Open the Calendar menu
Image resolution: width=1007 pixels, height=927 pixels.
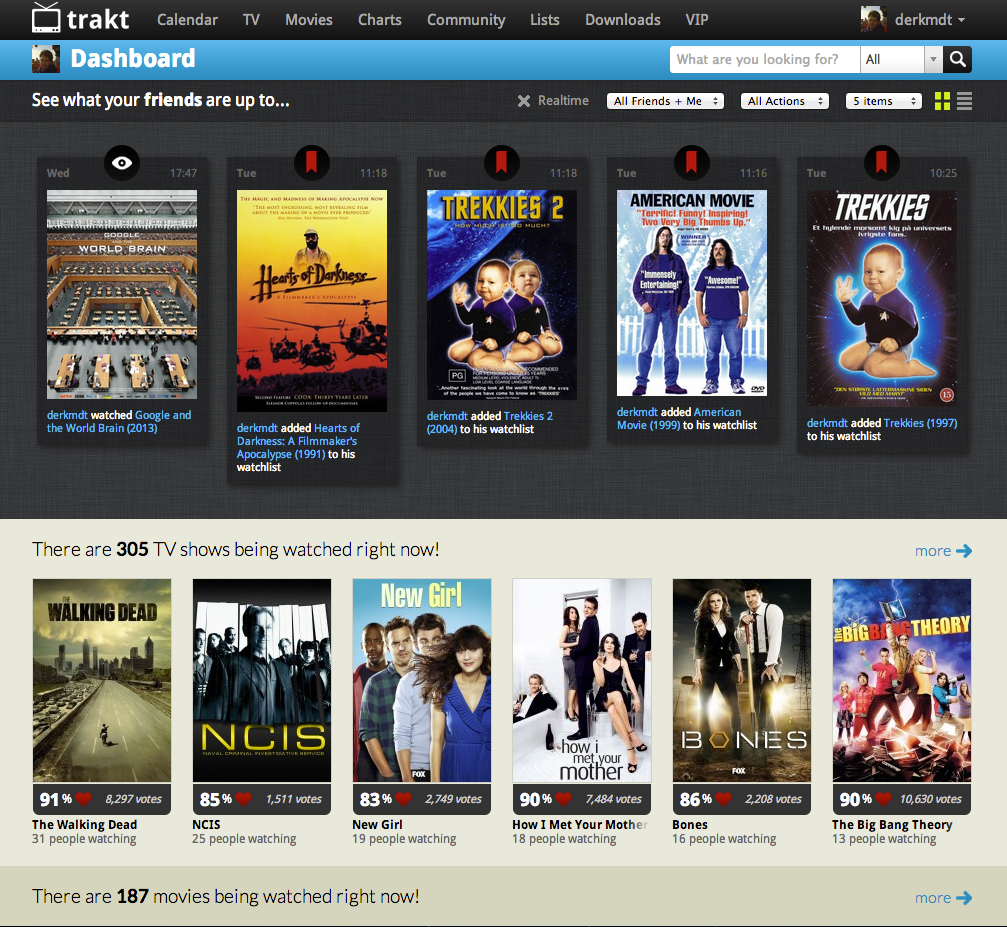click(x=187, y=20)
